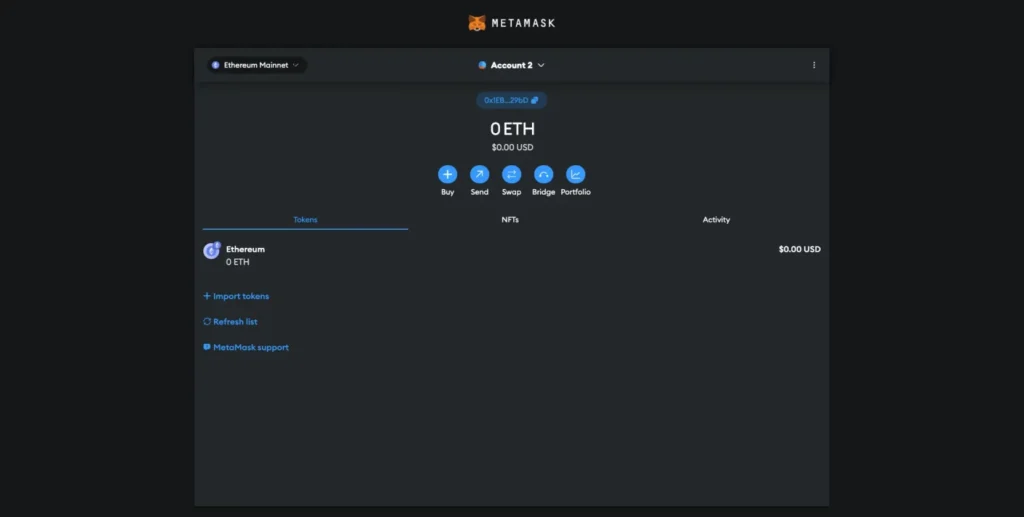The image size is (1024, 517).
Task: Click the Refresh list link
Action: [230, 322]
